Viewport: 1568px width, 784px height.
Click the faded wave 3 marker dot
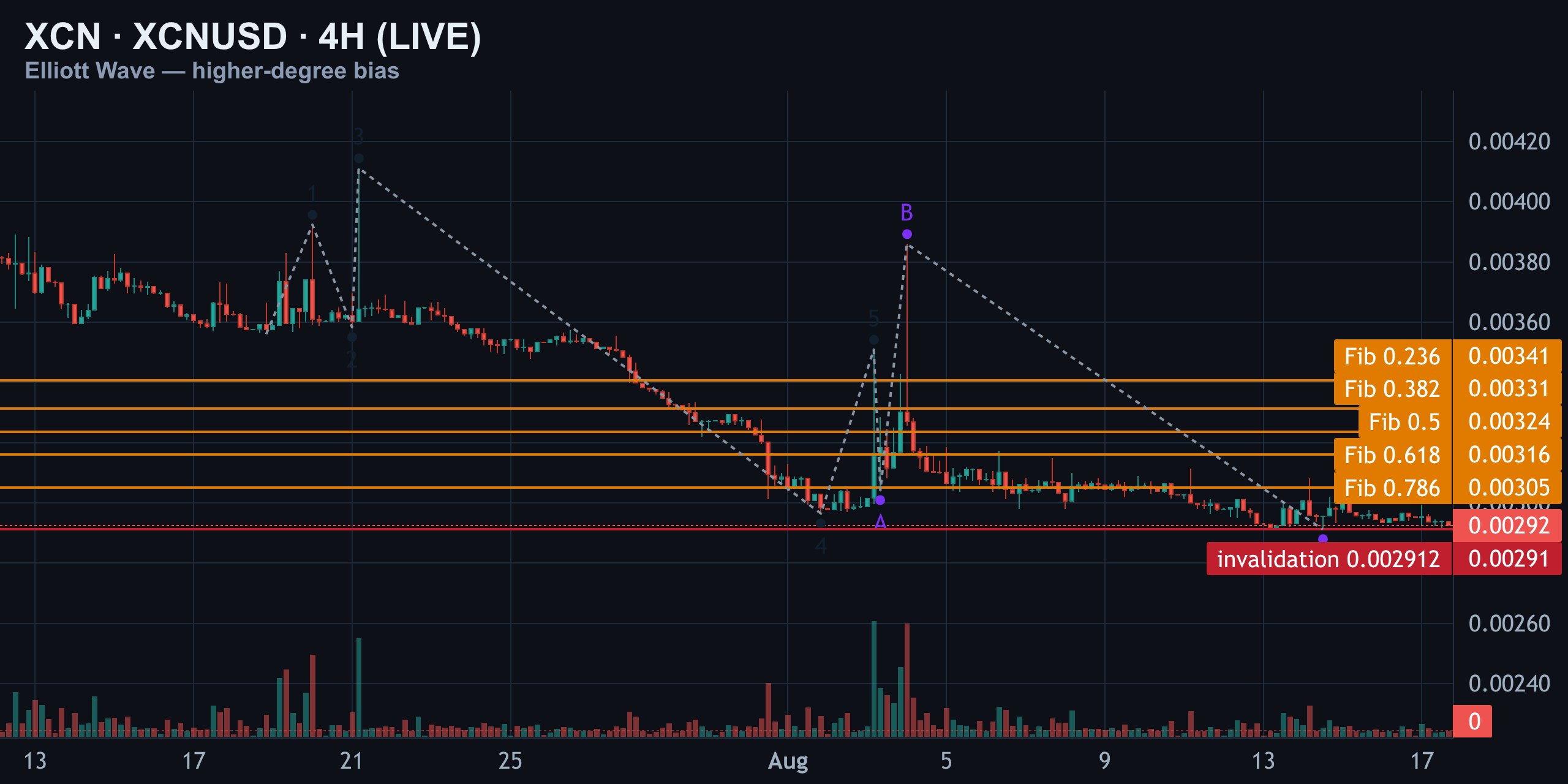(359, 159)
